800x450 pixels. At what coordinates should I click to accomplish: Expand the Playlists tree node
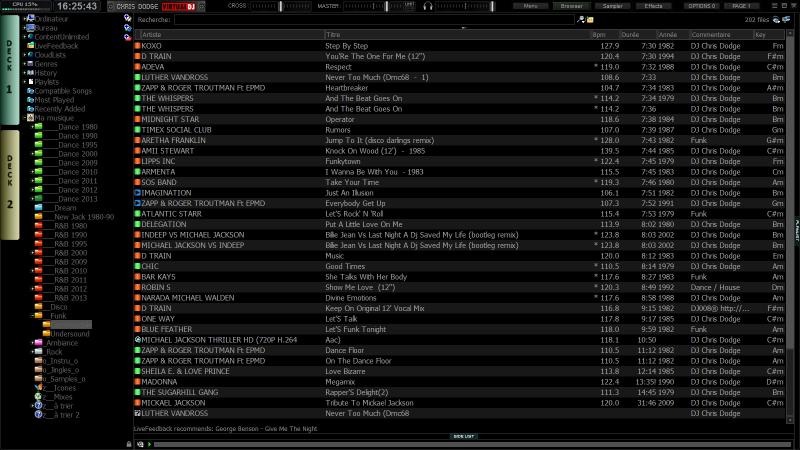tap(25, 81)
